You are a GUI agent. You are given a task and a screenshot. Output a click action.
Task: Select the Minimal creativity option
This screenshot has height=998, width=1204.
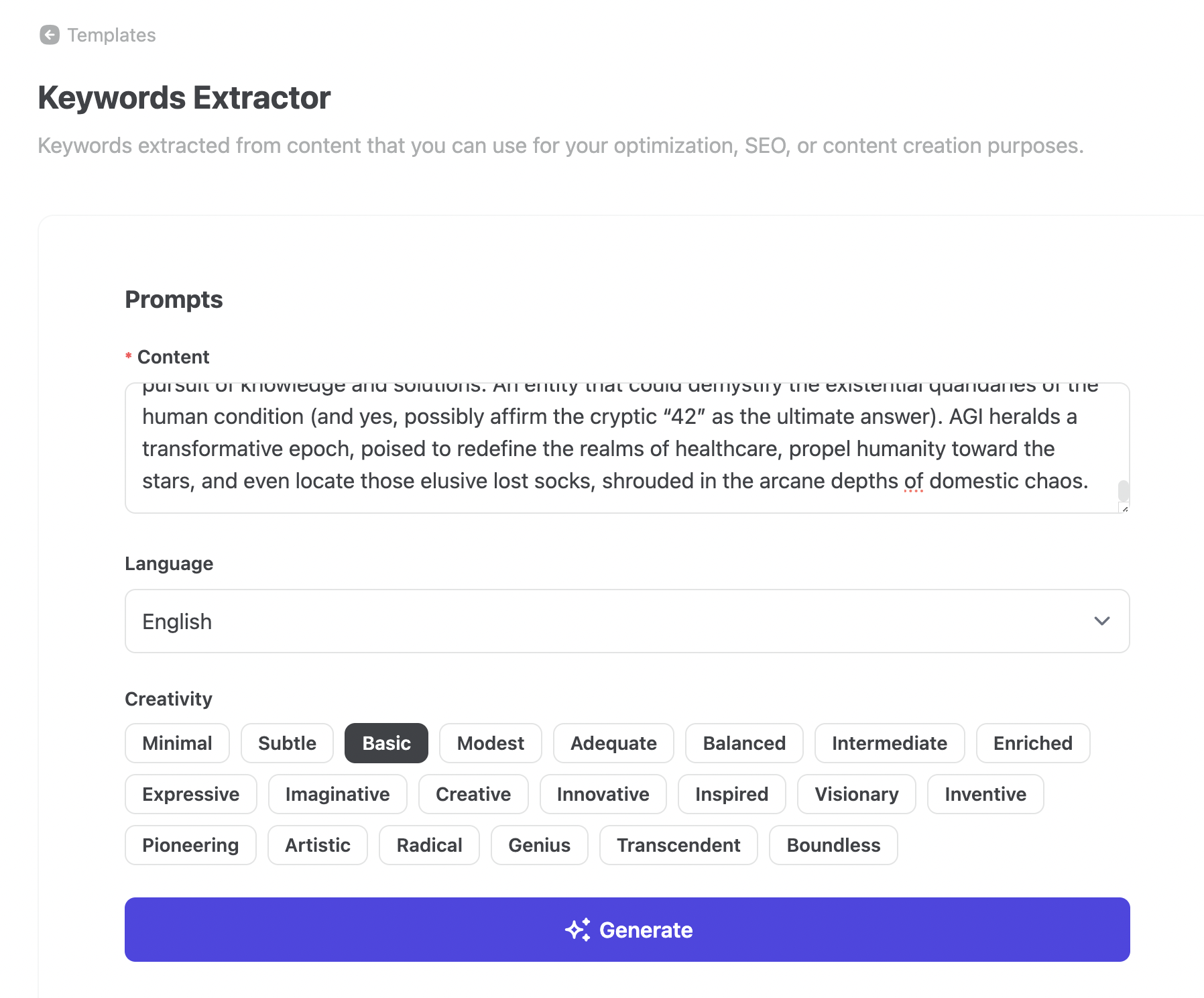point(177,743)
